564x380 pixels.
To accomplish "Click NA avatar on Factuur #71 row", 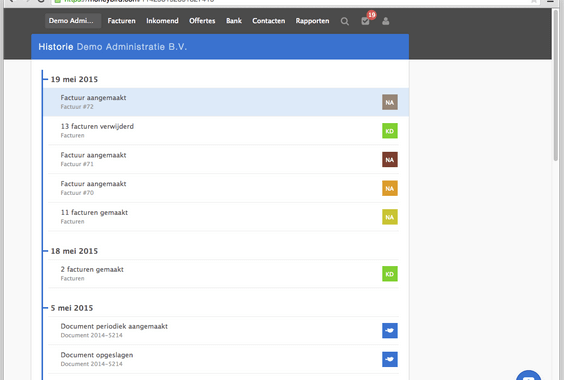I will [390, 160].
